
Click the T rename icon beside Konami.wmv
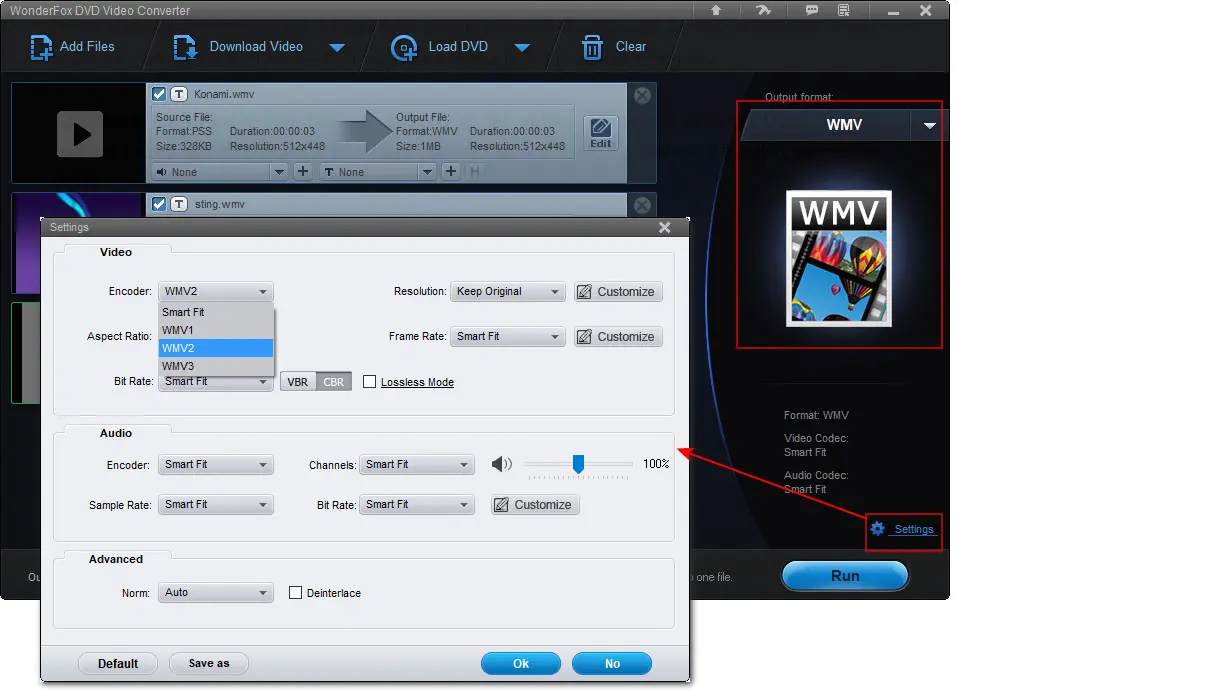point(179,94)
